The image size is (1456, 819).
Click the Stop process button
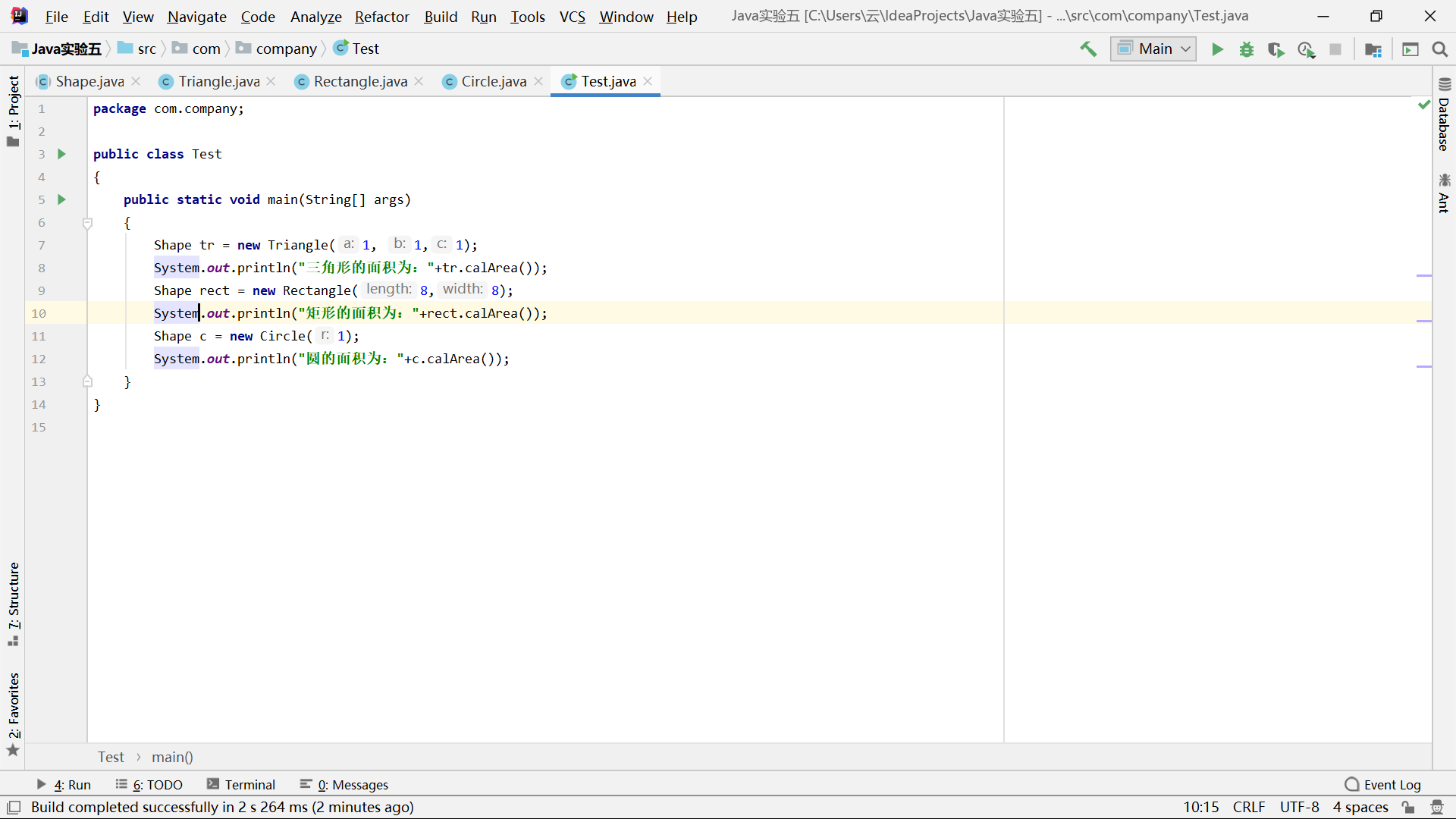(x=1335, y=49)
